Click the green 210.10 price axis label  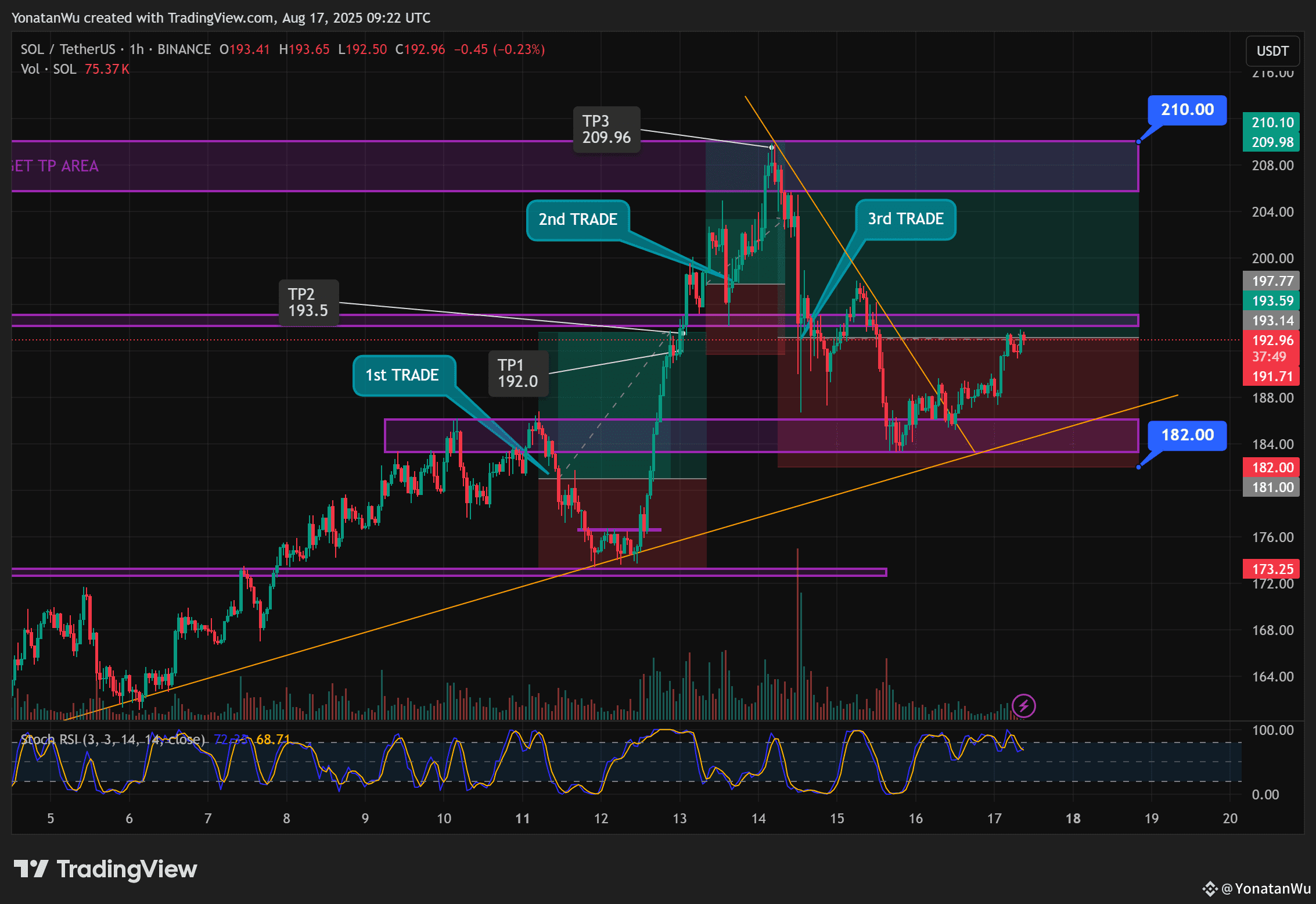pyautogui.click(x=1271, y=123)
